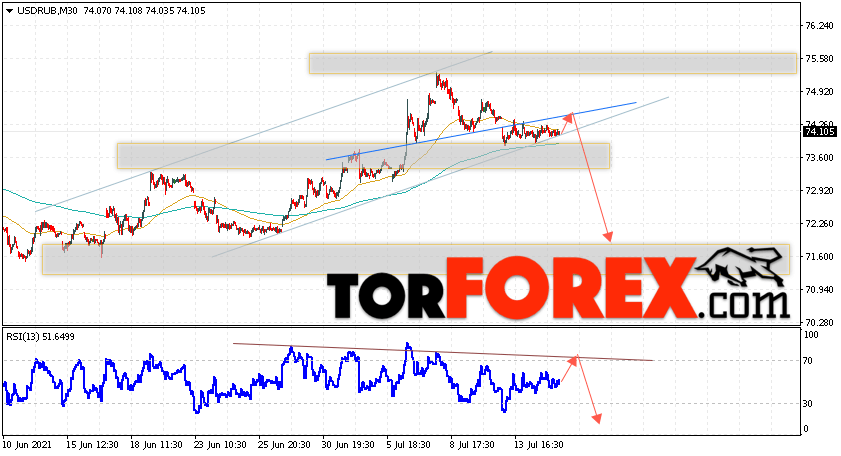Click the 10 Jun 2021 date label

(x=28, y=445)
